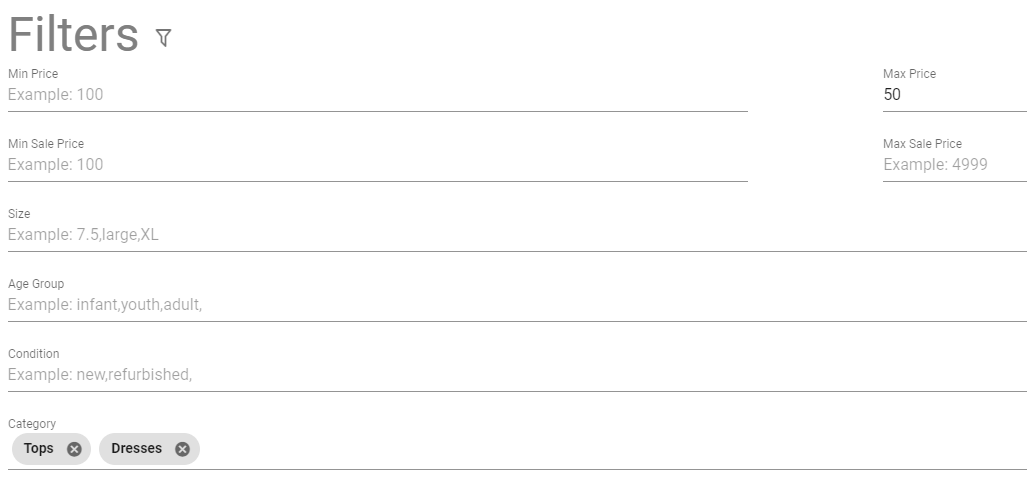Screen dimensions: 1027x483
Task: Click the Max Sale Price field showing Example: 4999
Action: [x=955, y=164]
